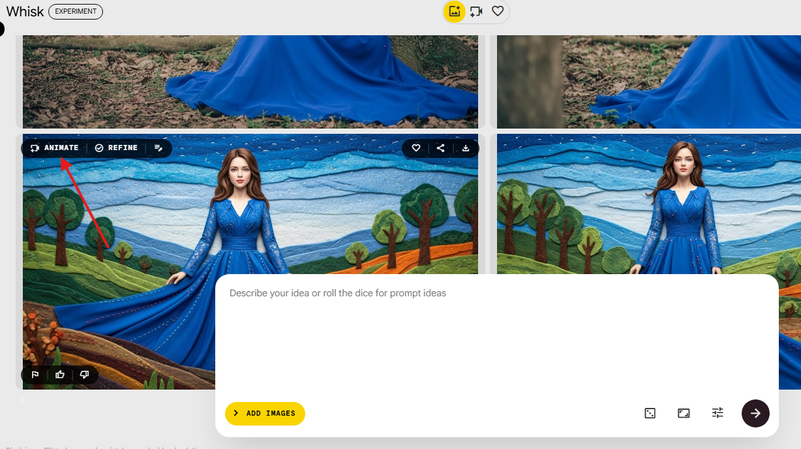Share the felt landscape image
The height and width of the screenshot is (449, 801).
440,148
